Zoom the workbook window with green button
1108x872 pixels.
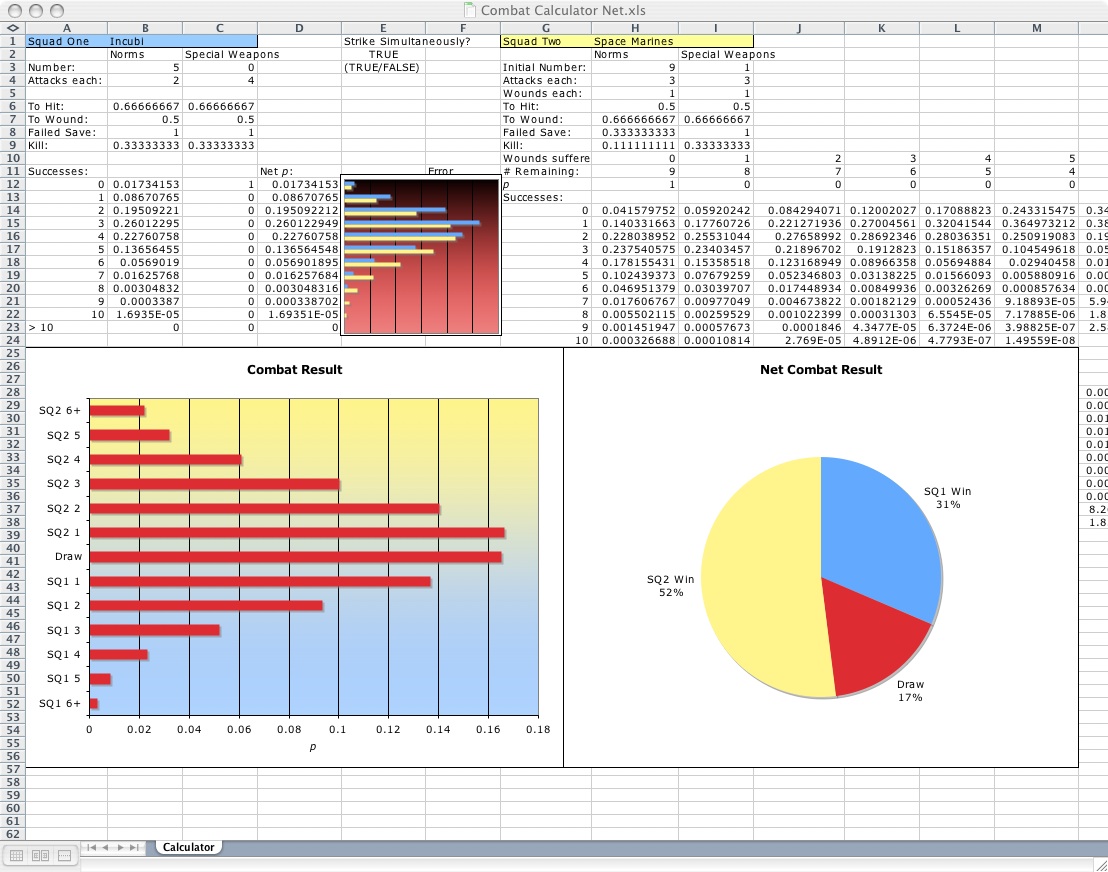coord(57,11)
